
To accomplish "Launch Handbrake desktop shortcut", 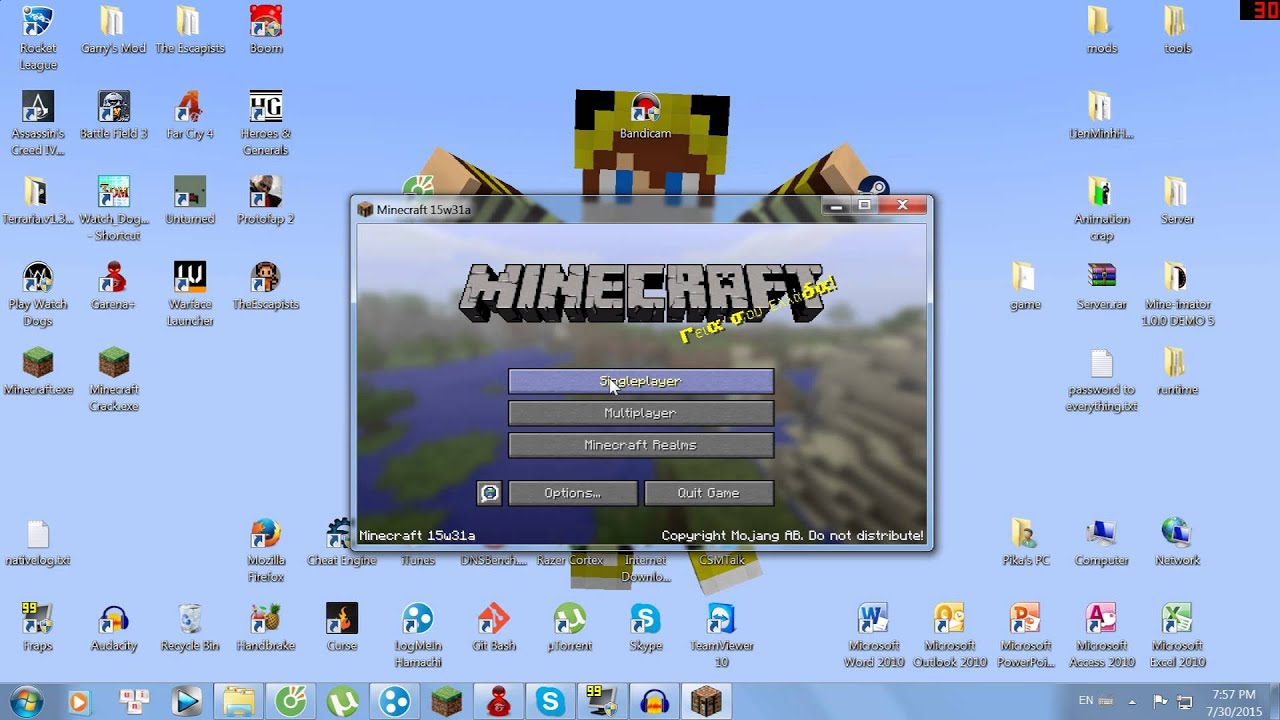I will point(266,627).
